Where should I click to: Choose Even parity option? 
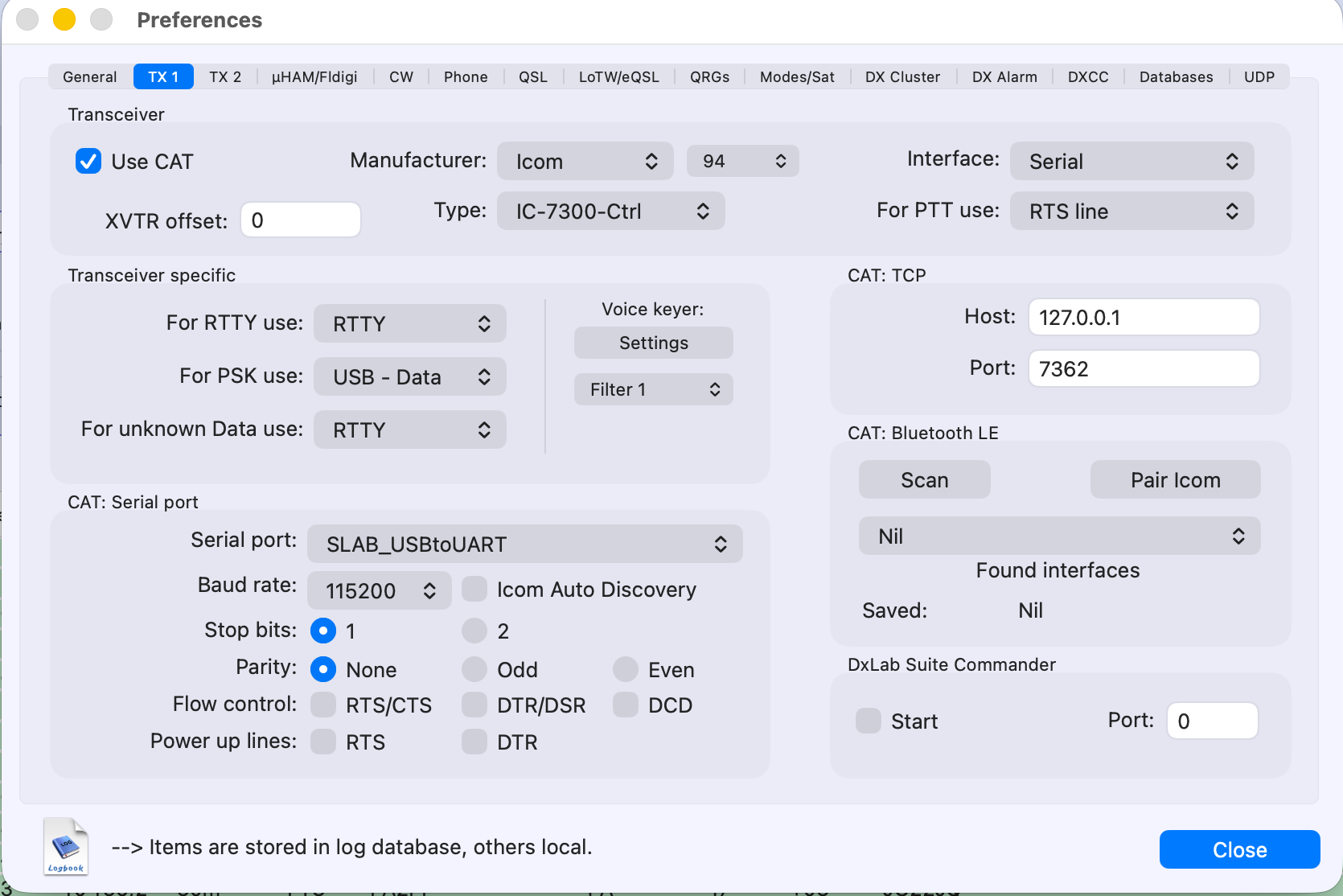626,669
